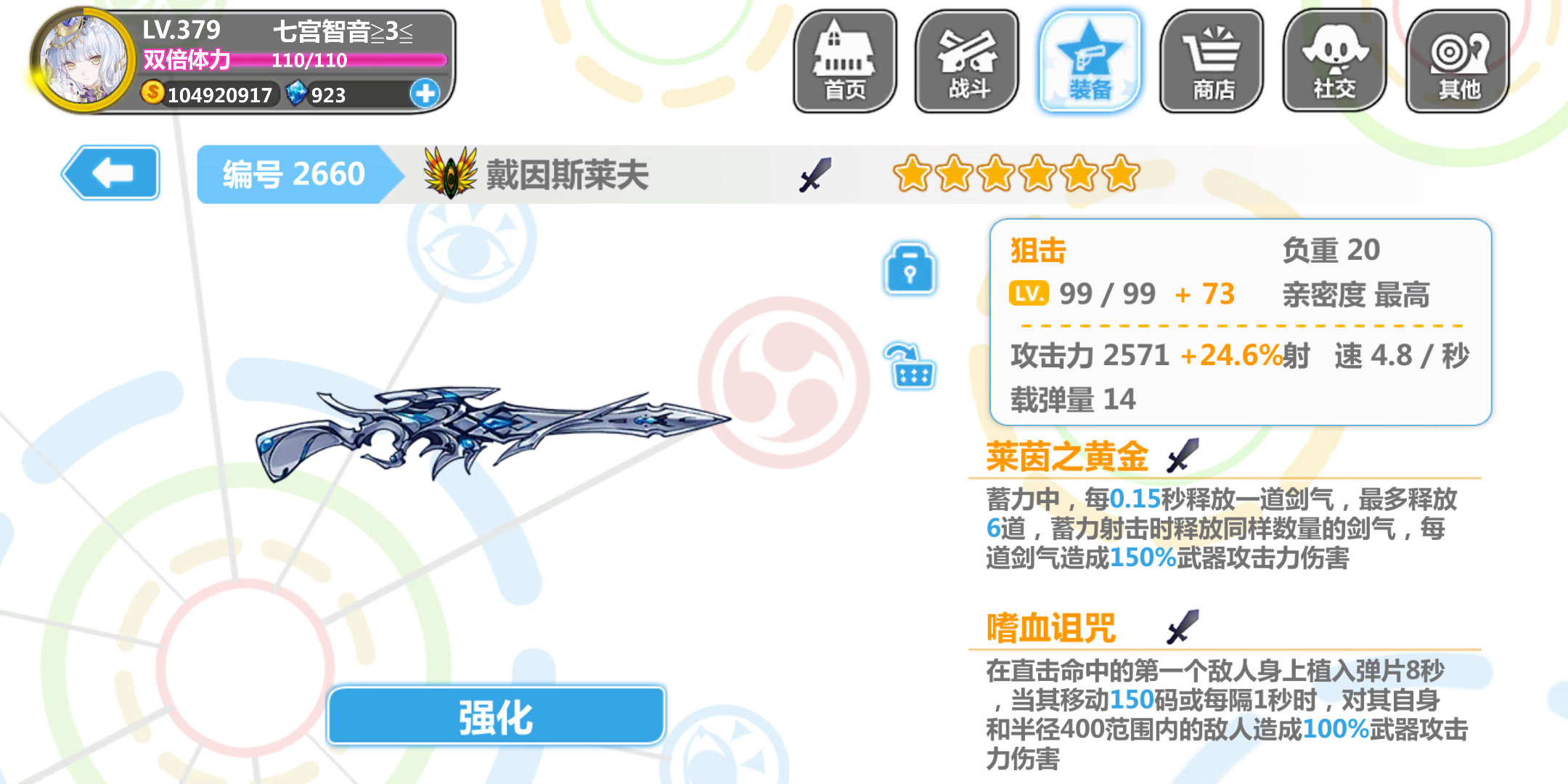The width and height of the screenshot is (1568, 784).
Task: Click the blue back arrow button
Action: pos(111,173)
